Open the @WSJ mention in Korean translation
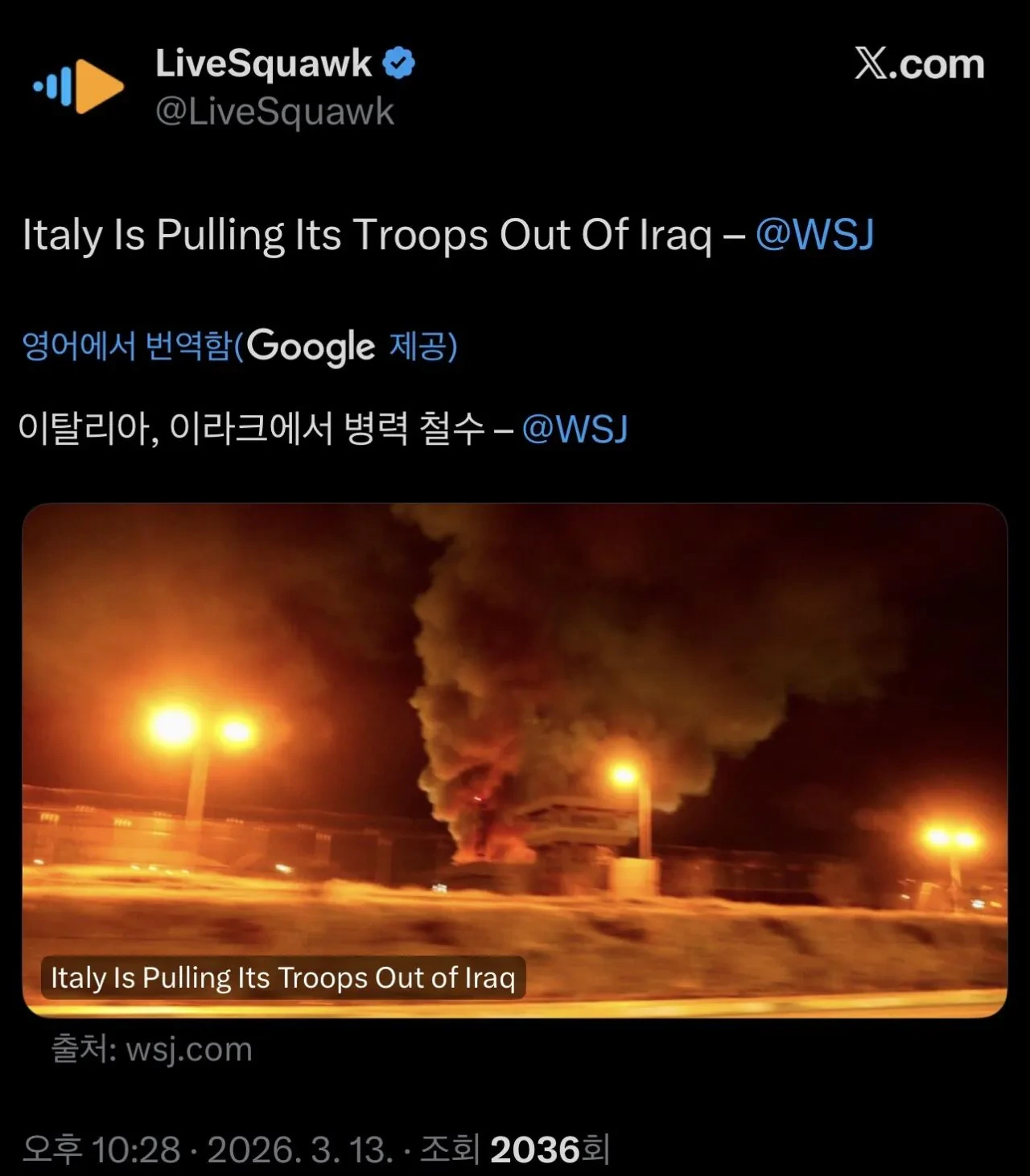The image size is (1030, 1176). coord(575,429)
